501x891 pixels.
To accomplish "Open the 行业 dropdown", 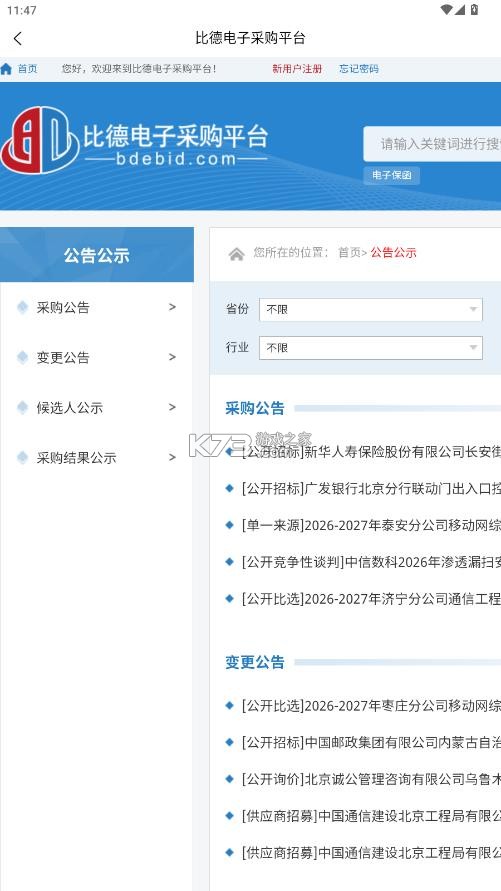I will click(371, 348).
